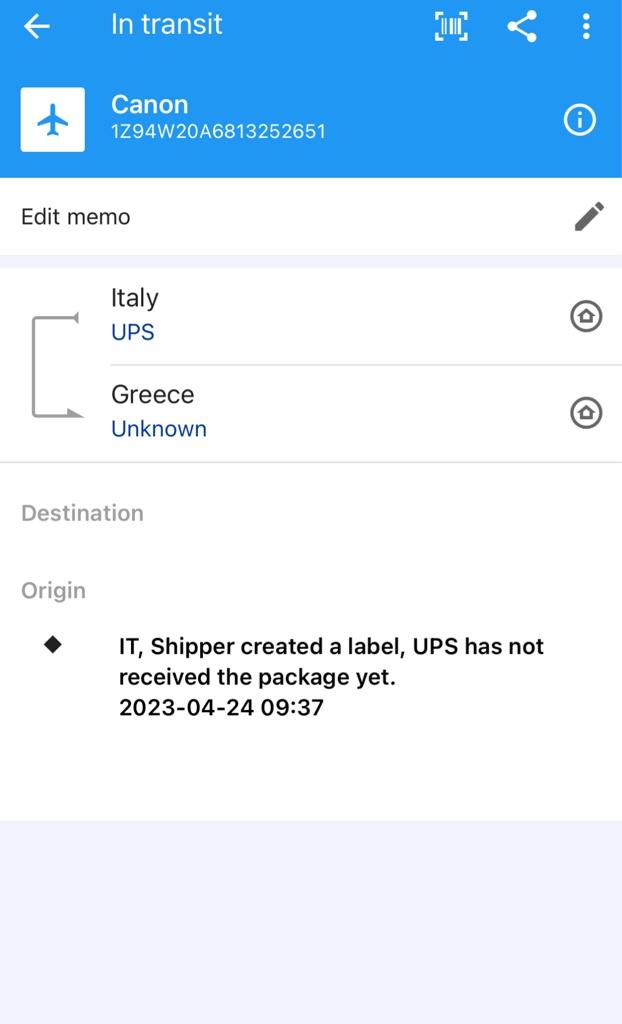Share the tracking details
This screenshot has width=622, height=1024.
tap(522, 26)
